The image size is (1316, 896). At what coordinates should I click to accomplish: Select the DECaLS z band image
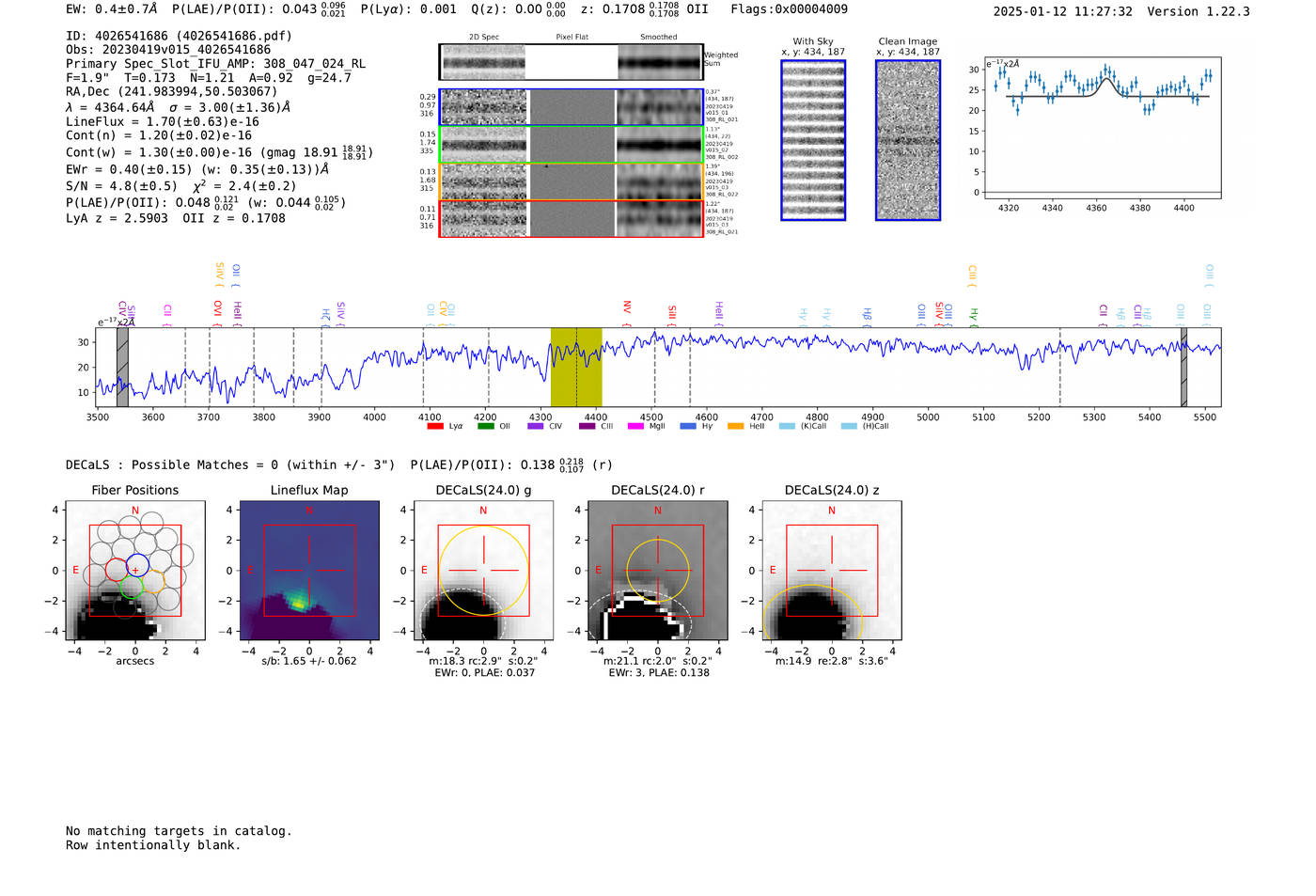pyautogui.click(x=831, y=571)
